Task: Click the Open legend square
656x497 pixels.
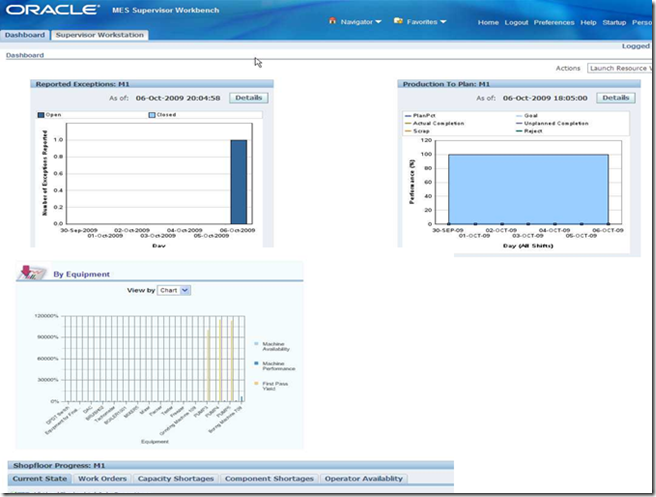Action: pos(41,115)
